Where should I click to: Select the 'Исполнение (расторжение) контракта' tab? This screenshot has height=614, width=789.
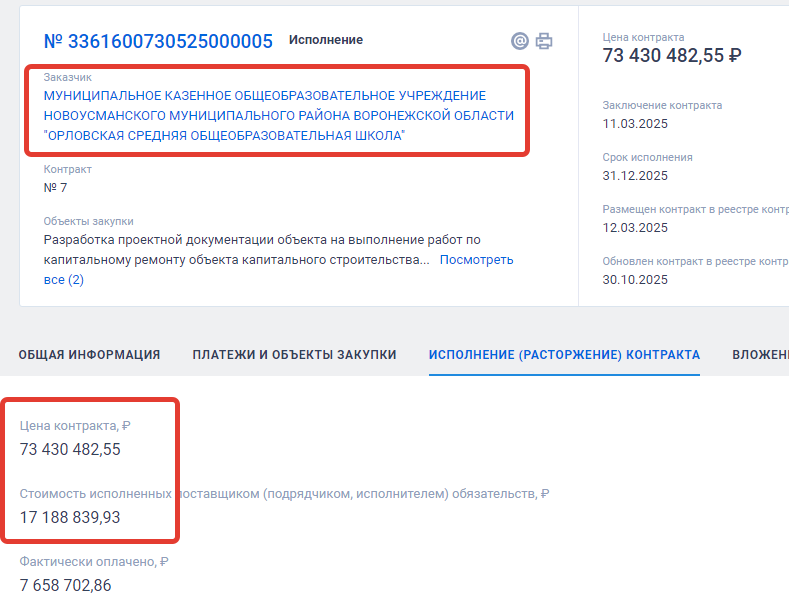coord(564,355)
